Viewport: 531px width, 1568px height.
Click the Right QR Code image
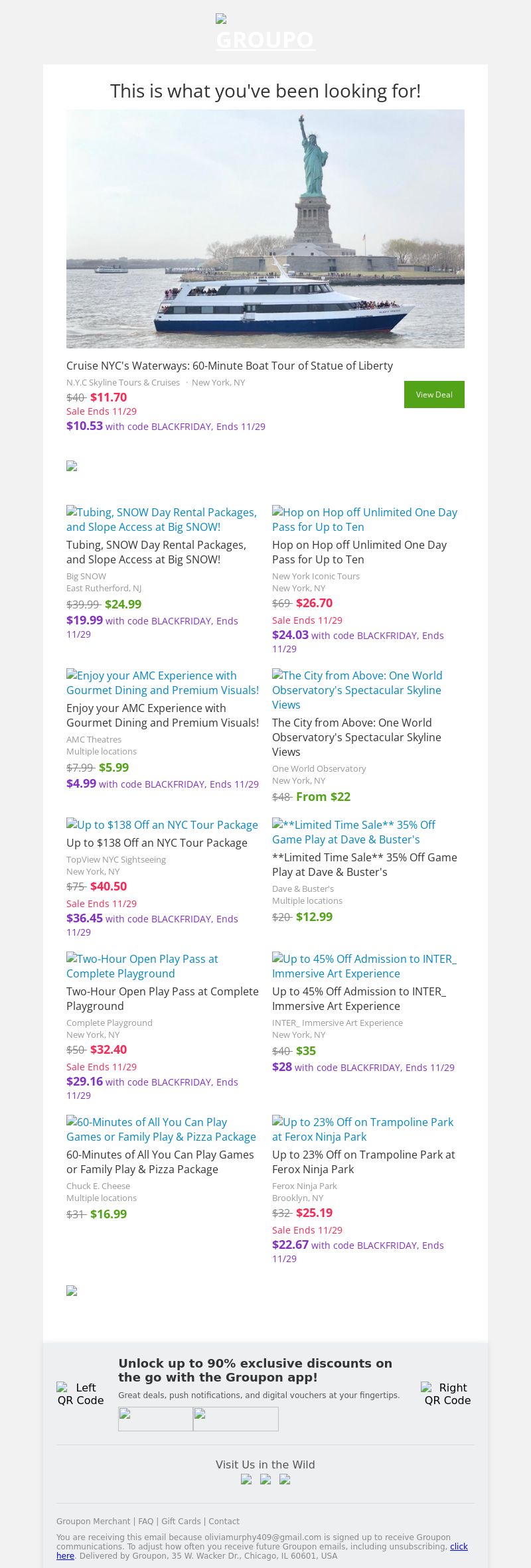click(x=447, y=1393)
